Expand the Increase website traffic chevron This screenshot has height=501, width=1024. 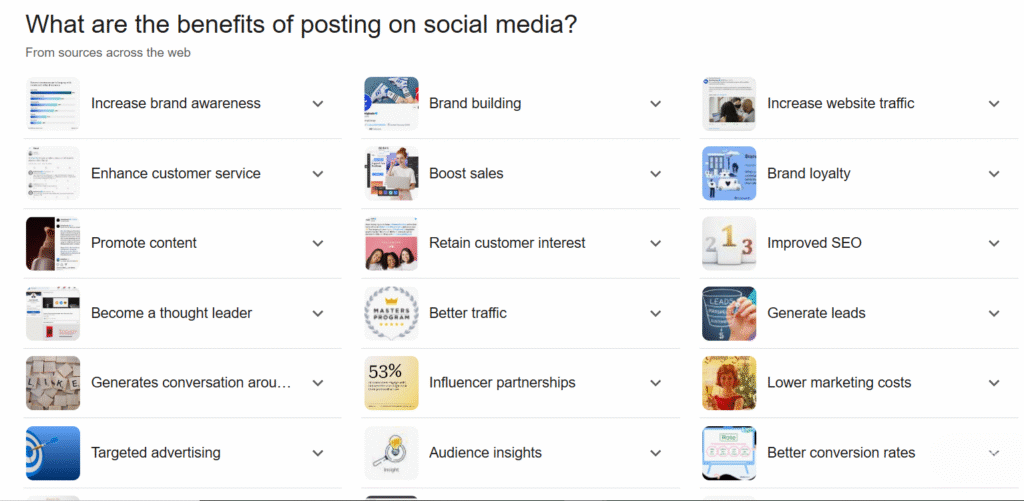pos(994,104)
